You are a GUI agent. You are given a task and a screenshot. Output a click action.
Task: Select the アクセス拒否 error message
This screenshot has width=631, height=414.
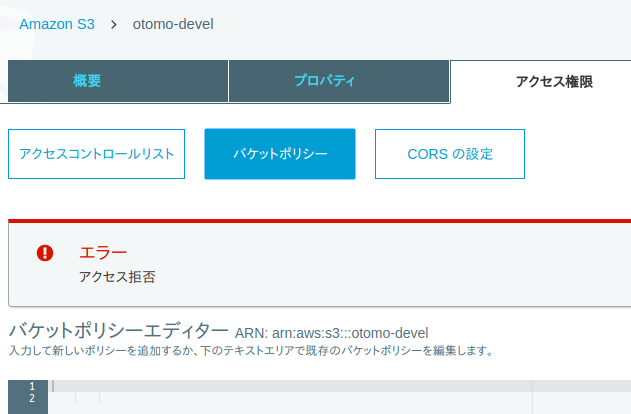click(x=117, y=277)
